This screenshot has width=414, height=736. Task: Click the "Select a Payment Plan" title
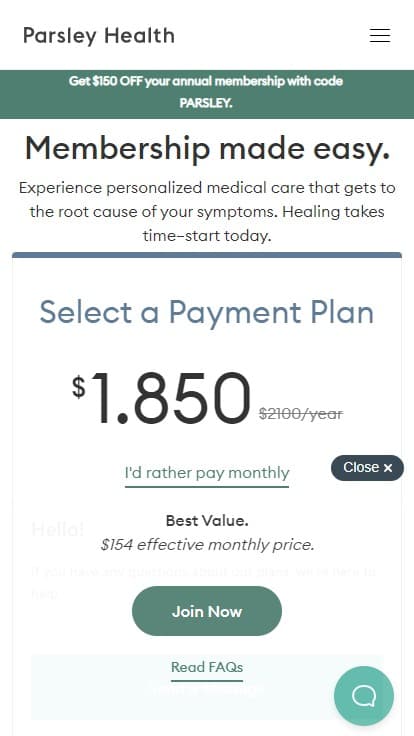tap(207, 312)
